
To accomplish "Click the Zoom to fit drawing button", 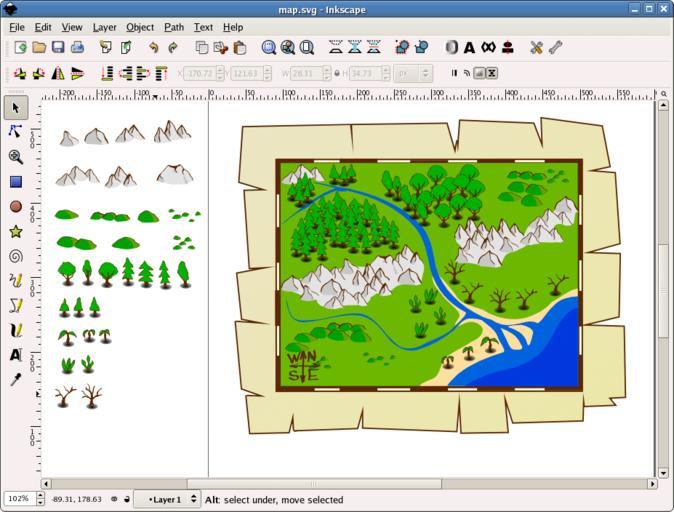I will click(x=288, y=47).
